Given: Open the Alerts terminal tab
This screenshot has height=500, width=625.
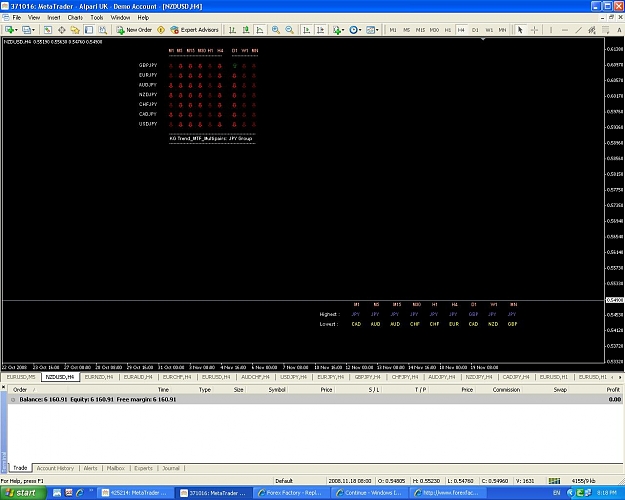Looking at the screenshot, I should (x=90, y=468).
